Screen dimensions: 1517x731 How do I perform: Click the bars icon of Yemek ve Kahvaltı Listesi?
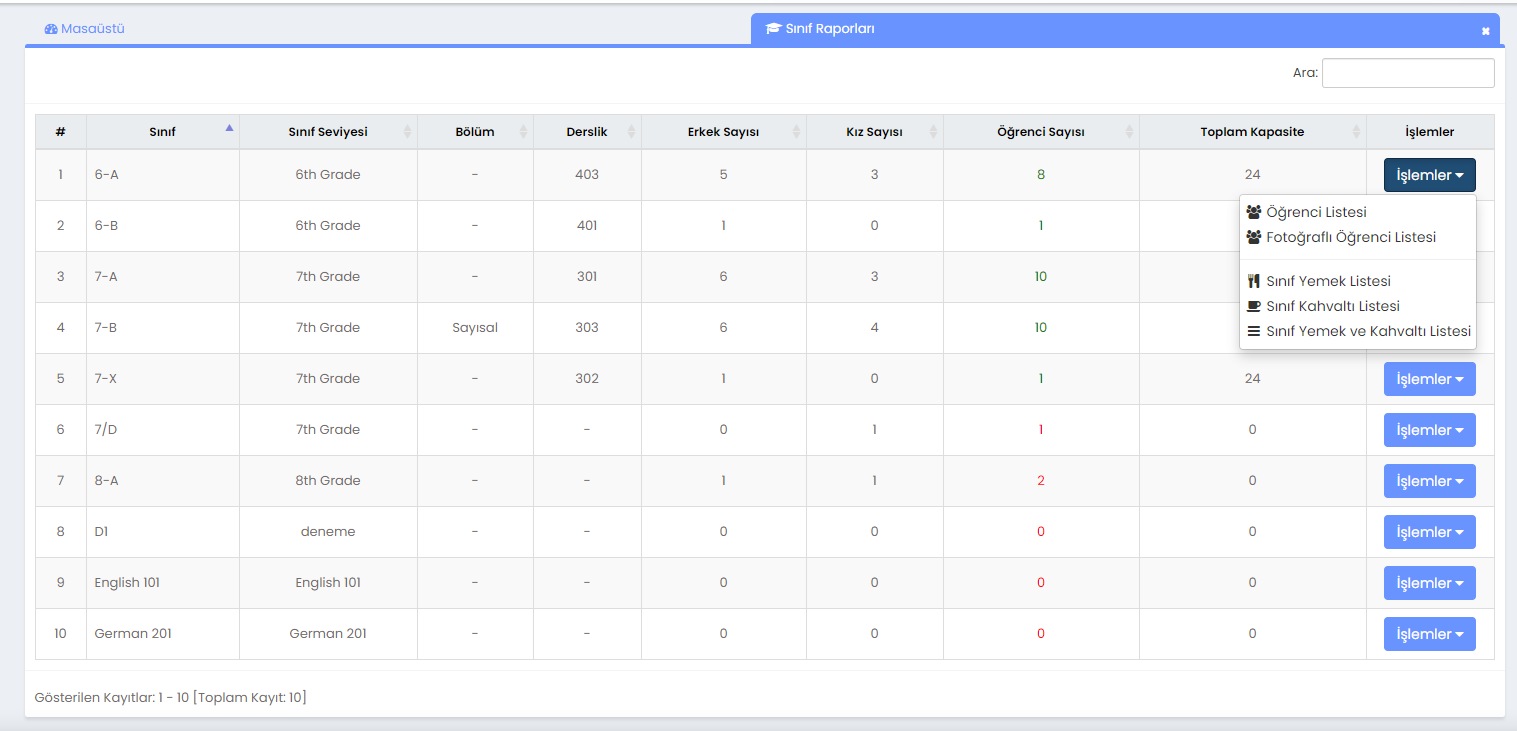tap(1253, 331)
